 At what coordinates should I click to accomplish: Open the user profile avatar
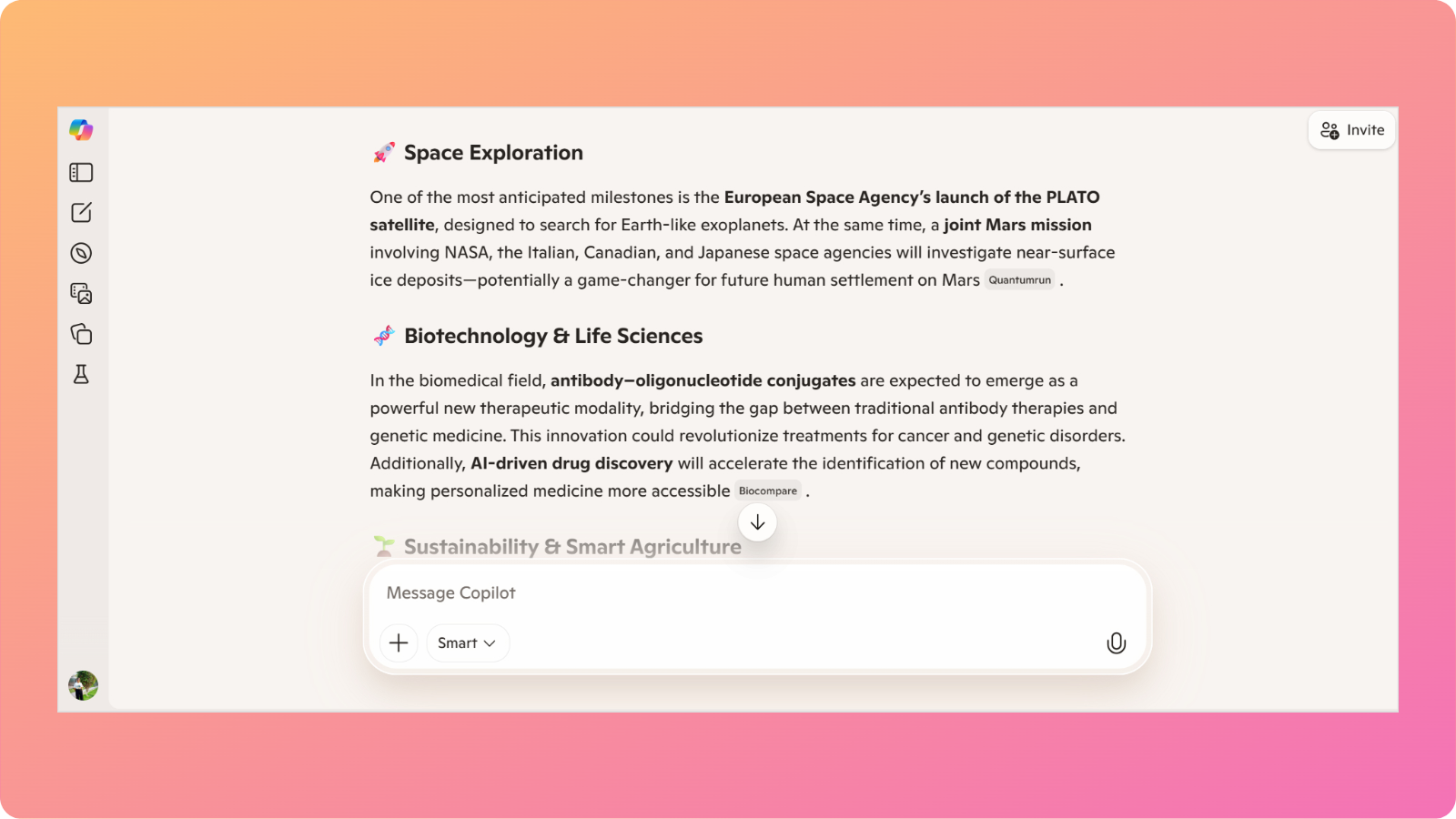point(83,685)
